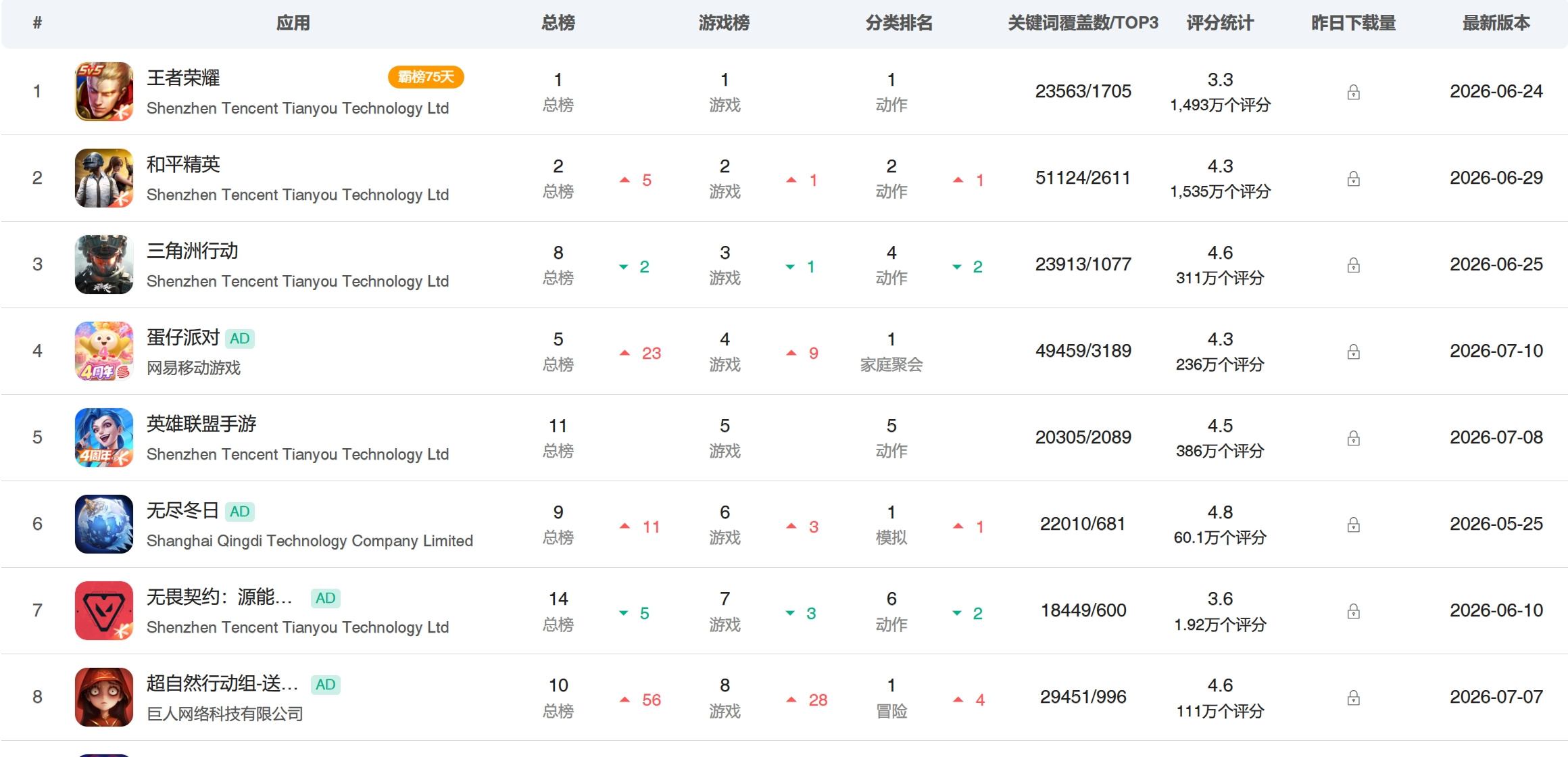Open the 英雄联盟手游 app title link
Viewport: 1568px width, 757px height.
(x=201, y=424)
